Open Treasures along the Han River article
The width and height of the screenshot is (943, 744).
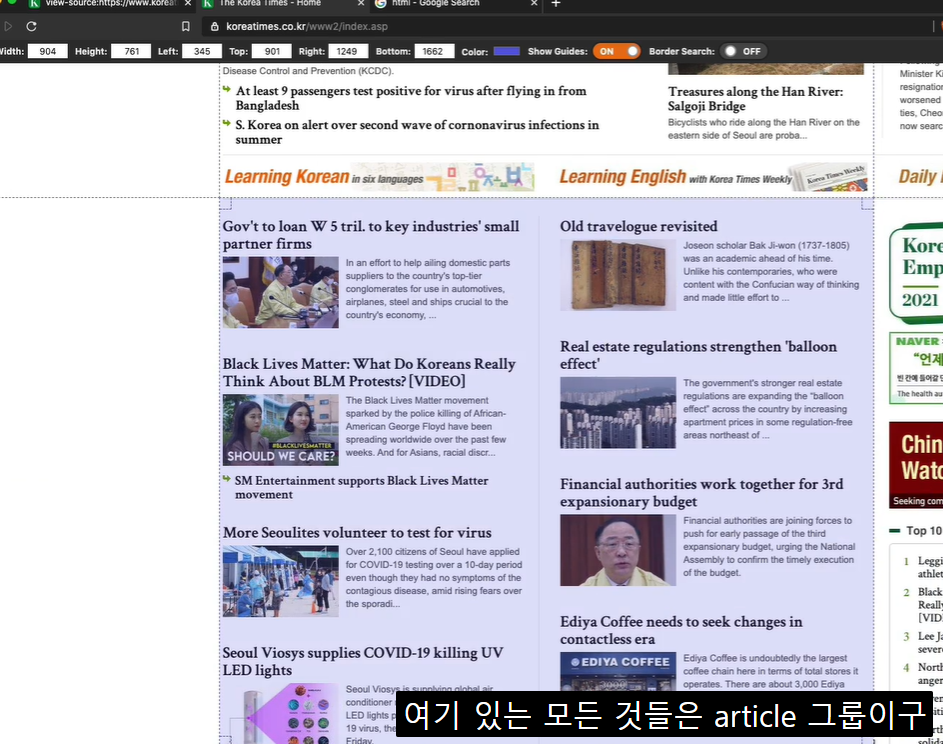pyautogui.click(x=755, y=99)
